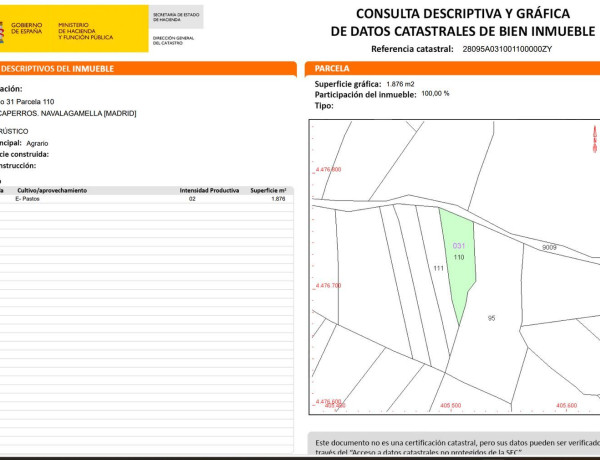Viewport: 600px width, 460px height.
Task: Click the Gobierno de España logo text
Action: click(x=26, y=28)
